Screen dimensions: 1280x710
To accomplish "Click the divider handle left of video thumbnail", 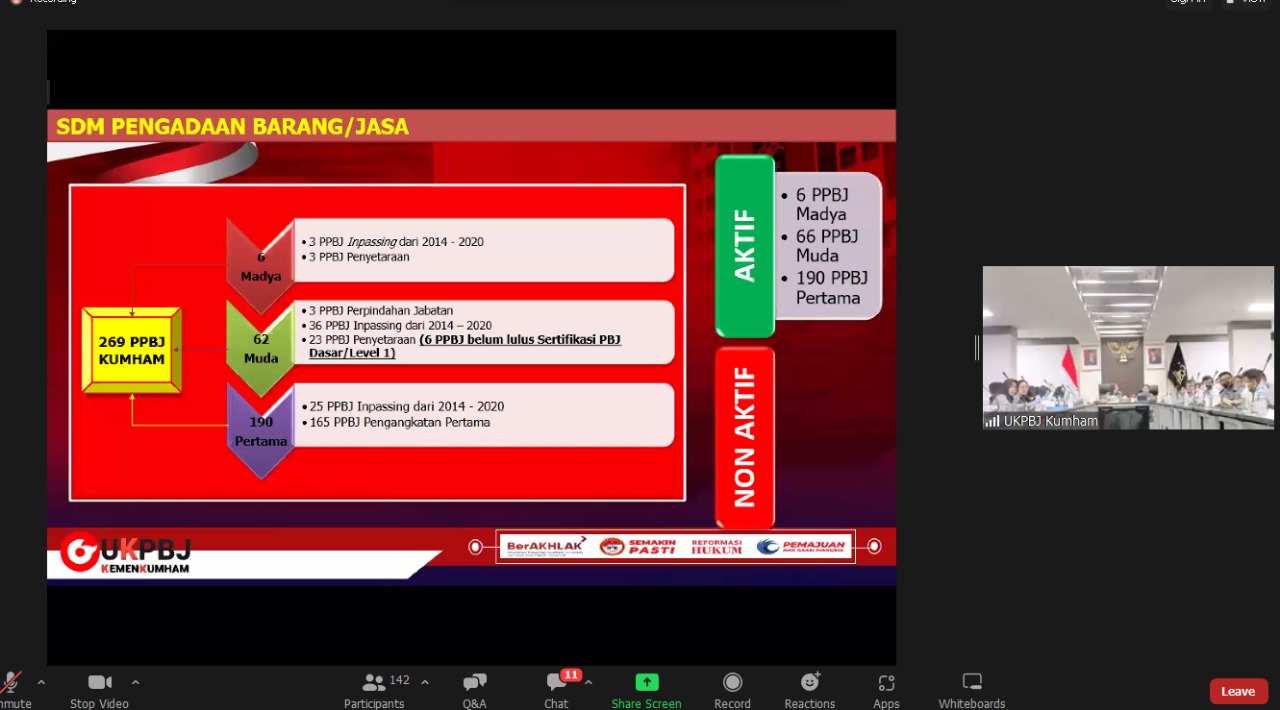I will click(x=977, y=347).
